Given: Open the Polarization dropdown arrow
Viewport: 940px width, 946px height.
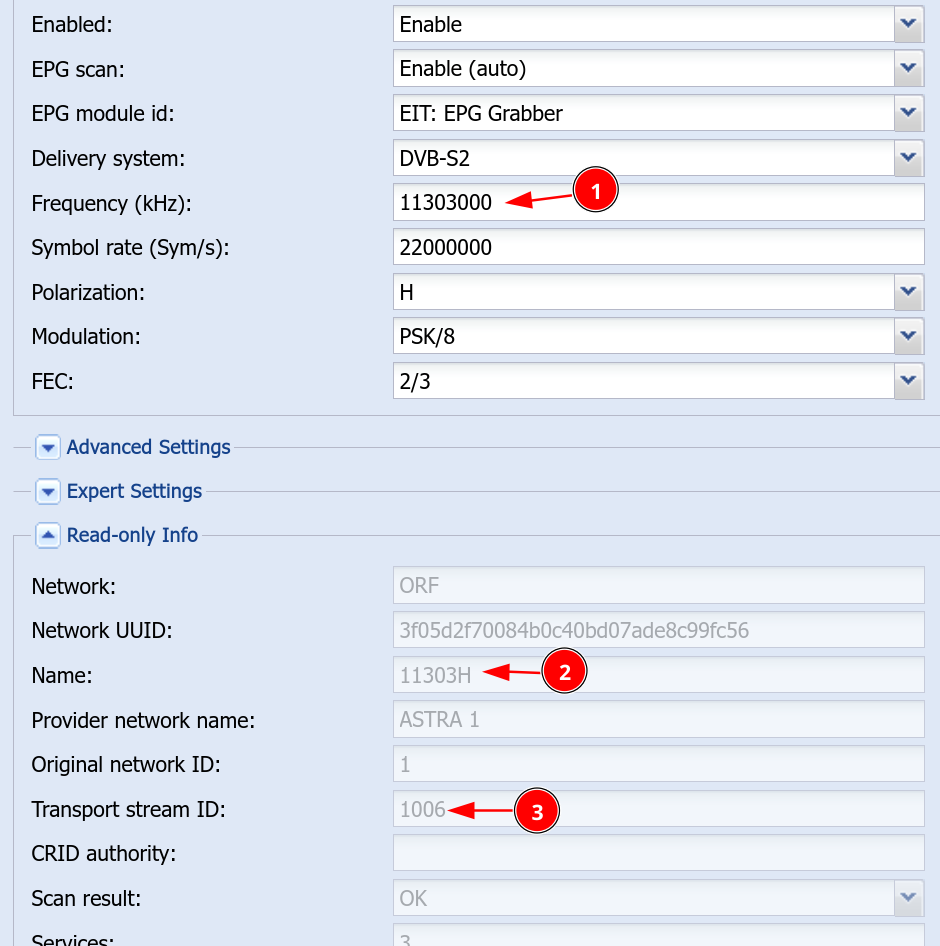Looking at the screenshot, I should click(x=909, y=292).
